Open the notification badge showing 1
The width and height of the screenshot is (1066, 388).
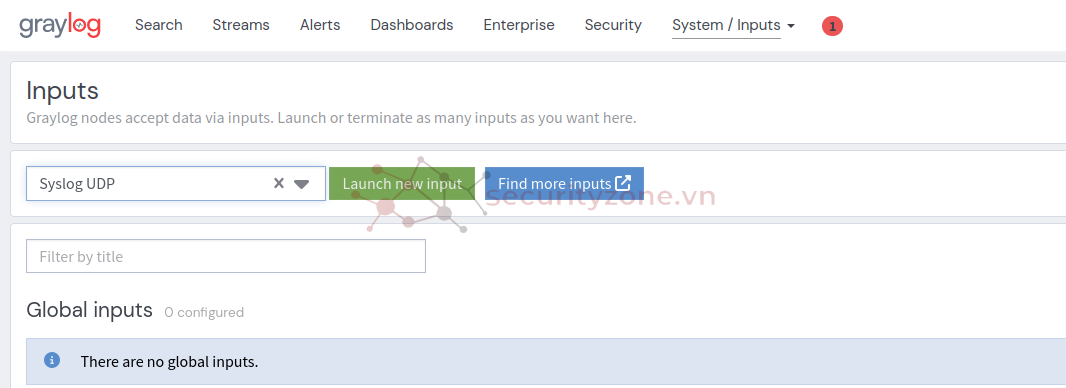point(832,27)
